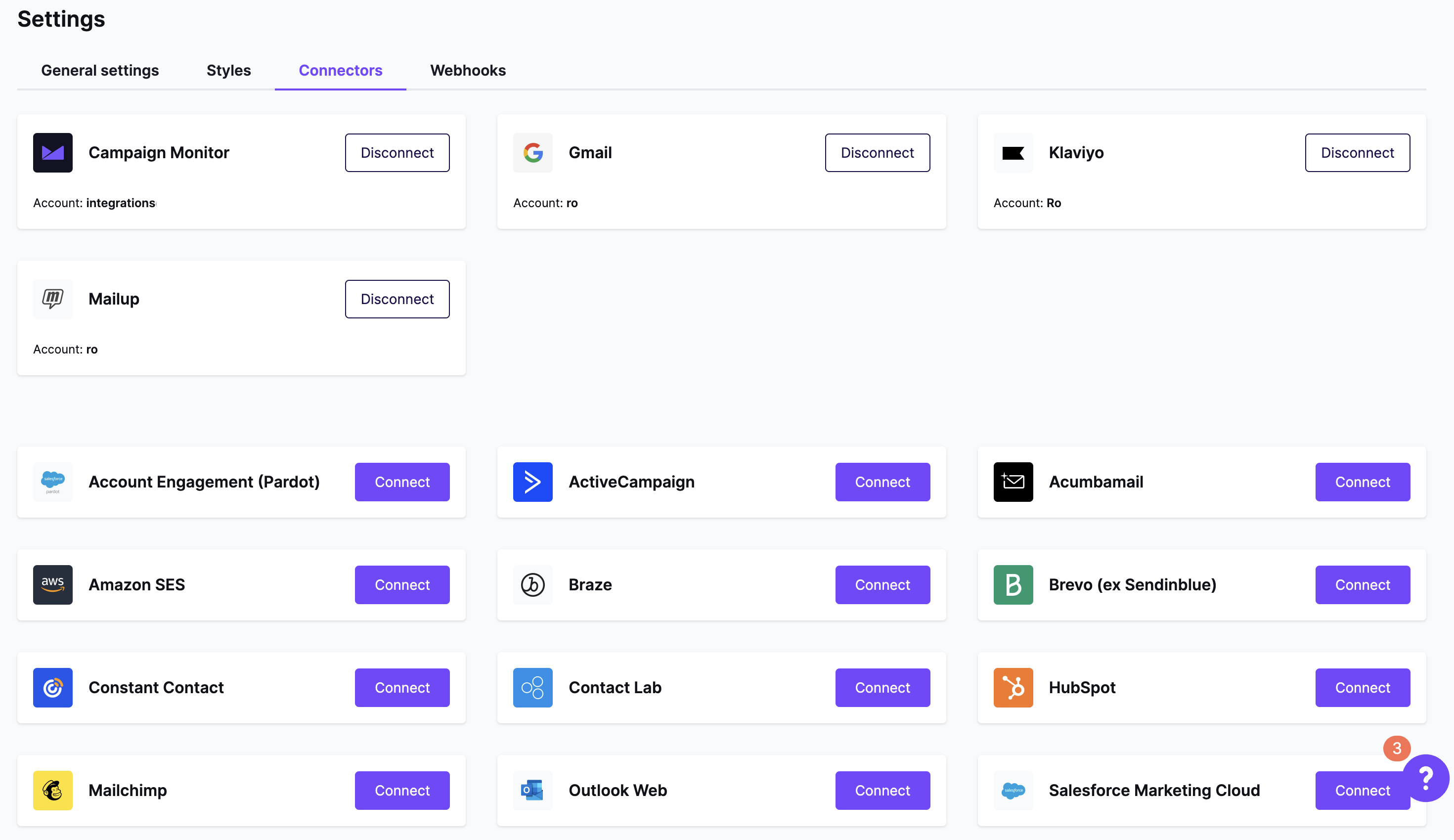1454x840 pixels.
Task: Click the Klaviyo 'Account: Ro' text
Action: point(1027,203)
